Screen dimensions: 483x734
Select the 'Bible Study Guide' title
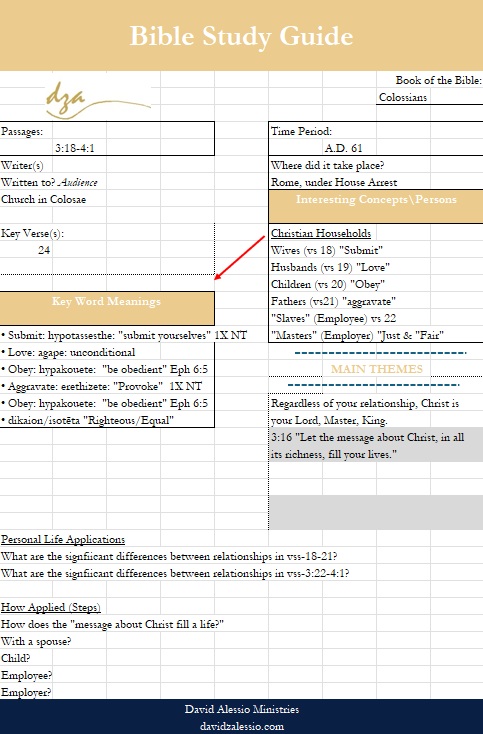(241, 36)
